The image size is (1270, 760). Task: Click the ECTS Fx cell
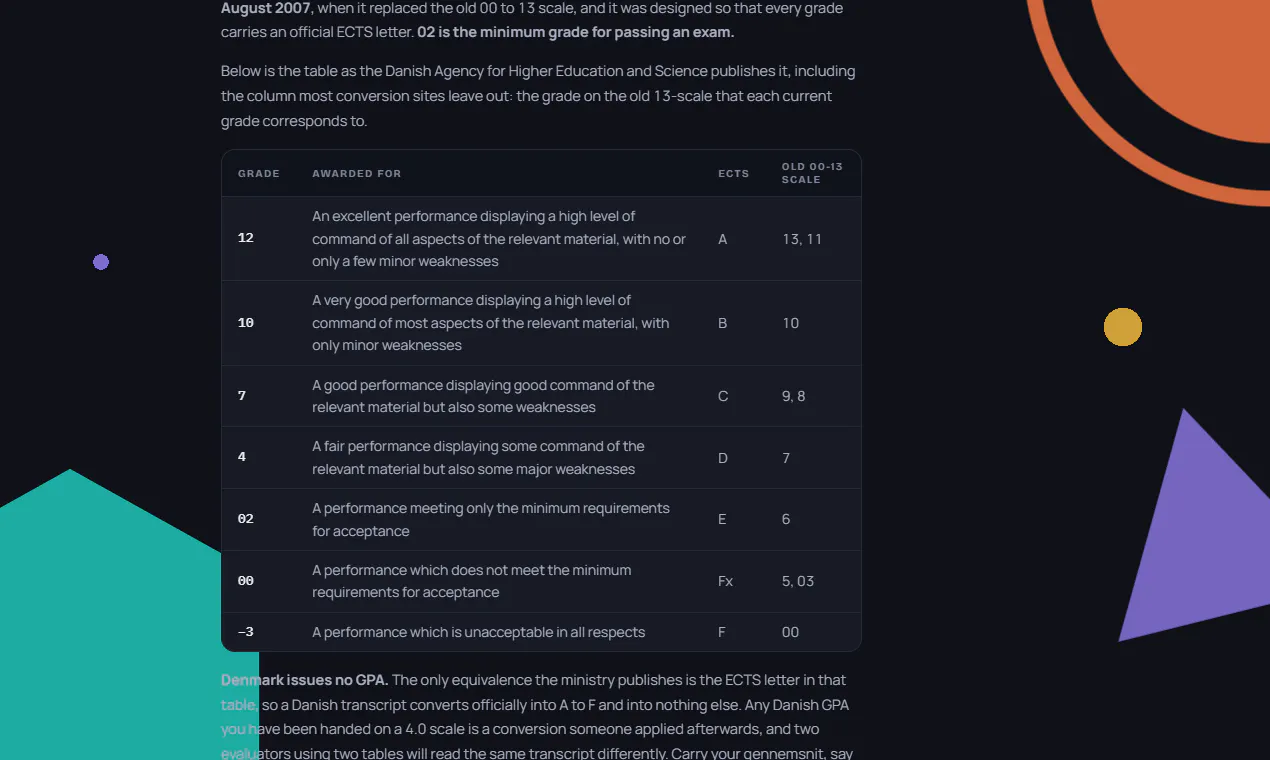tap(726, 581)
